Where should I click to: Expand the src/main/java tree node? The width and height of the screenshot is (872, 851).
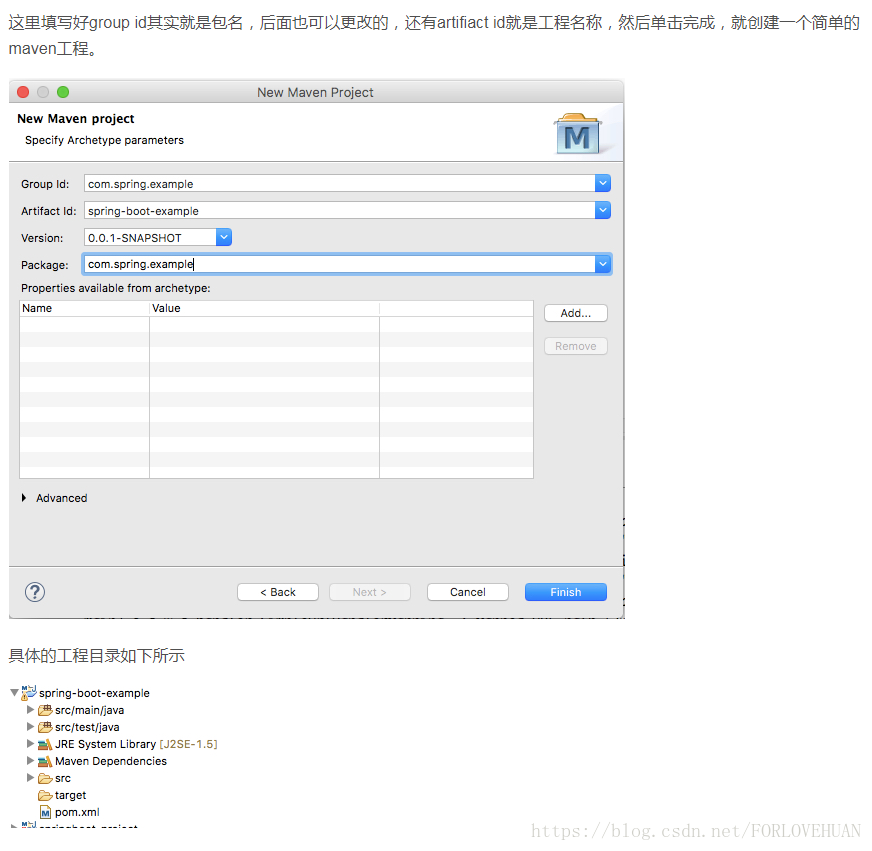[x=31, y=710]
